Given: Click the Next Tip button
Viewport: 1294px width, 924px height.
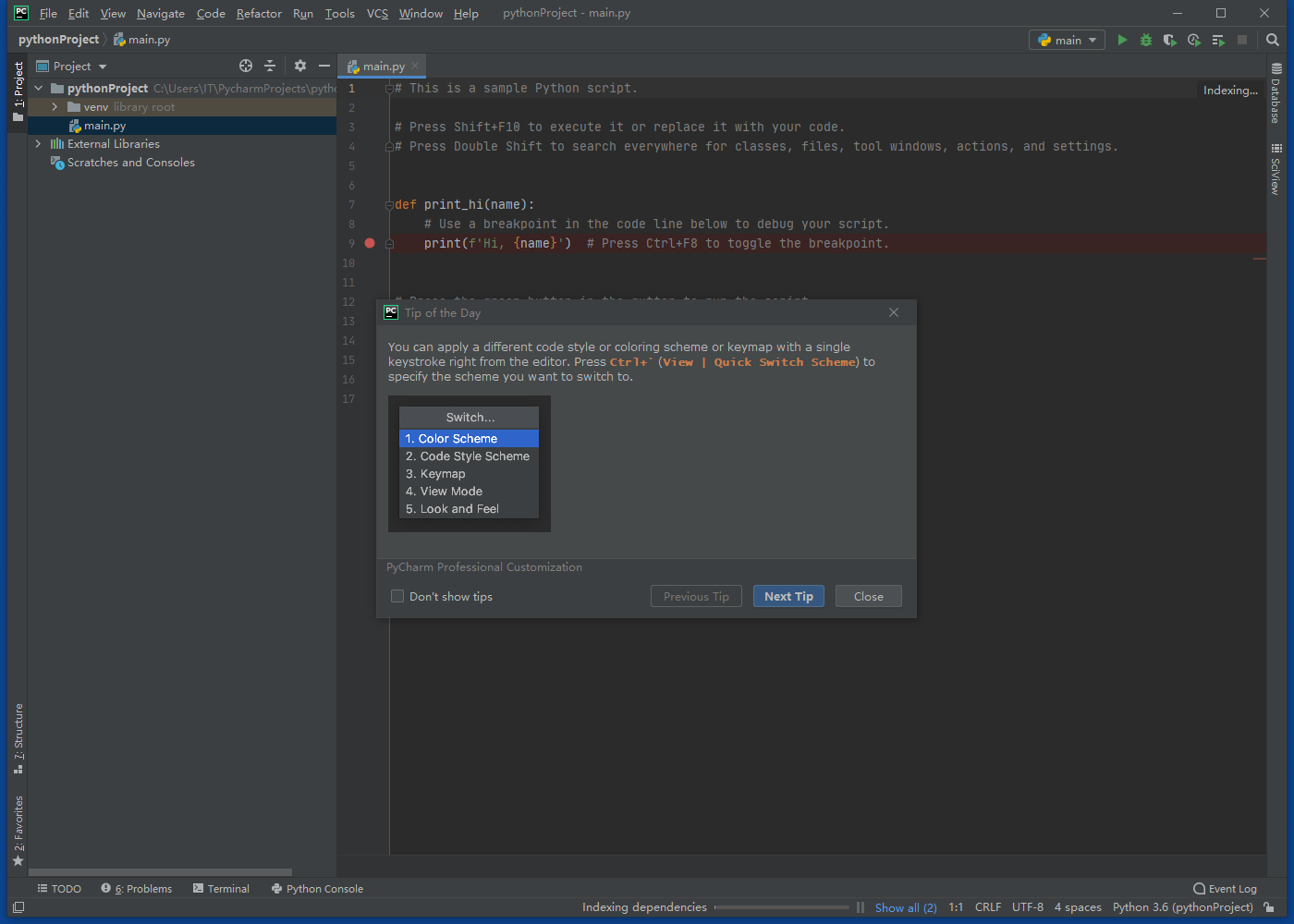Looking at the screenshot, I should (788, 596).
